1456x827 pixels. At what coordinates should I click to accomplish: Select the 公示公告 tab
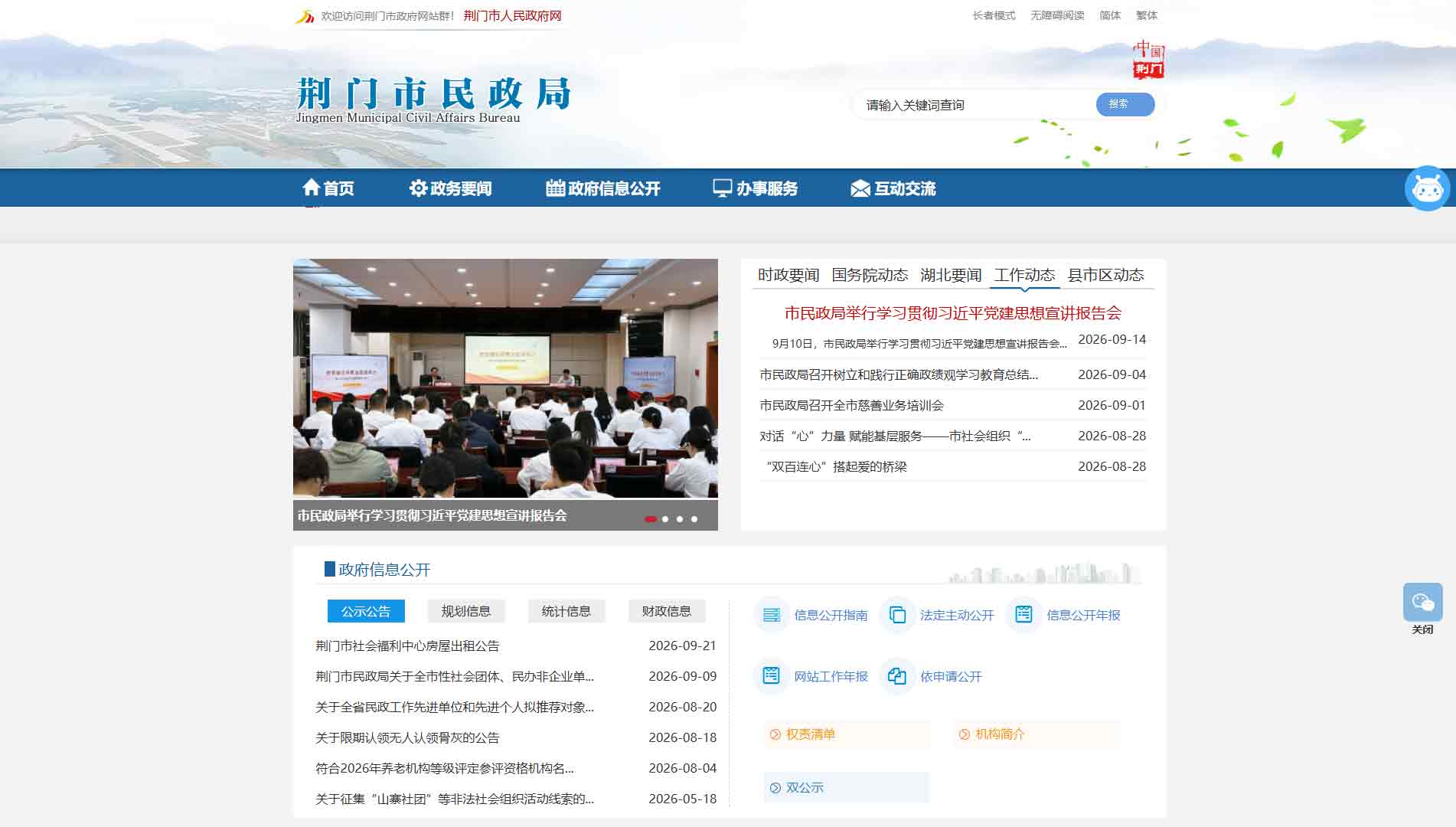point(366,611)
